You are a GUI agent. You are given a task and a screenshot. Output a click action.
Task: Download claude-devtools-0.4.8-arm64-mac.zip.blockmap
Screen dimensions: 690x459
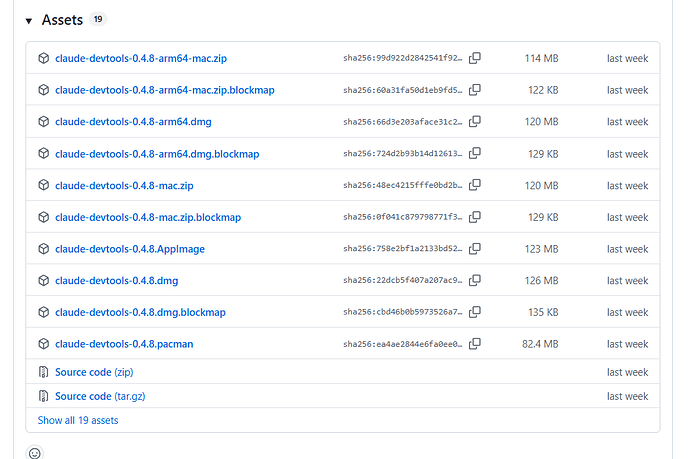165,90
